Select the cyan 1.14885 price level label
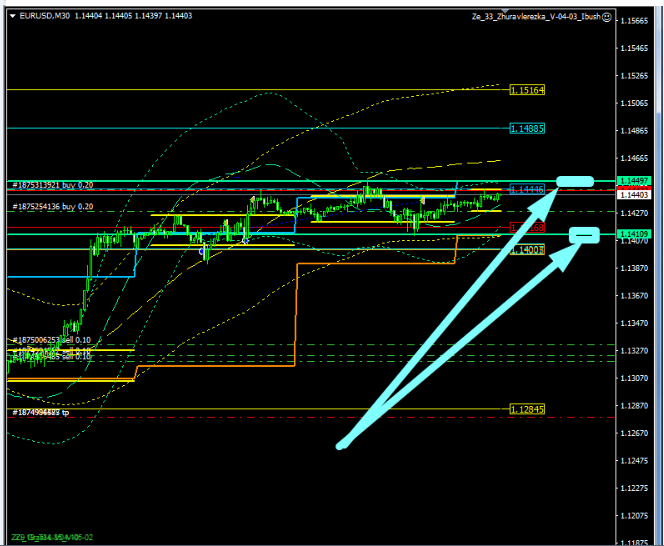Viewport: 664px width, 546px height. point(527,129)
